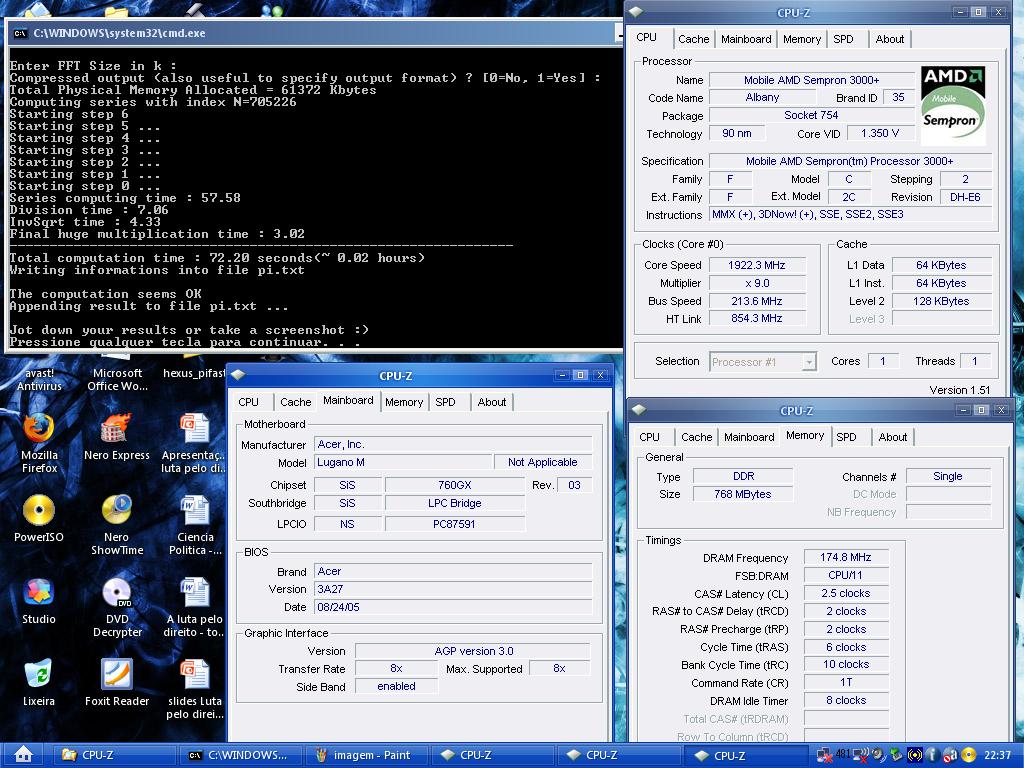Open About tab in top-right CPU-Z window

[x=889, y=39]
